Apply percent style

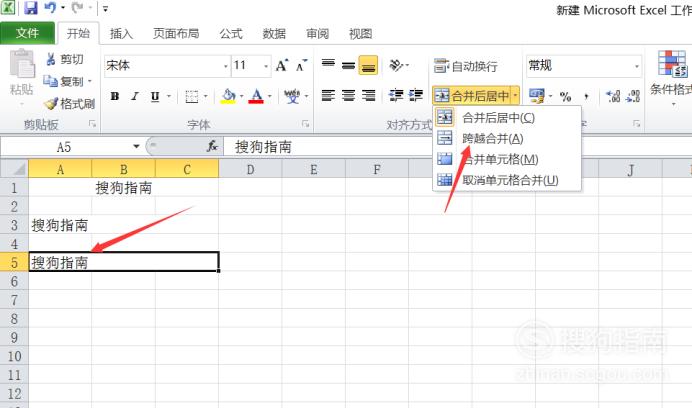[565, 96]
